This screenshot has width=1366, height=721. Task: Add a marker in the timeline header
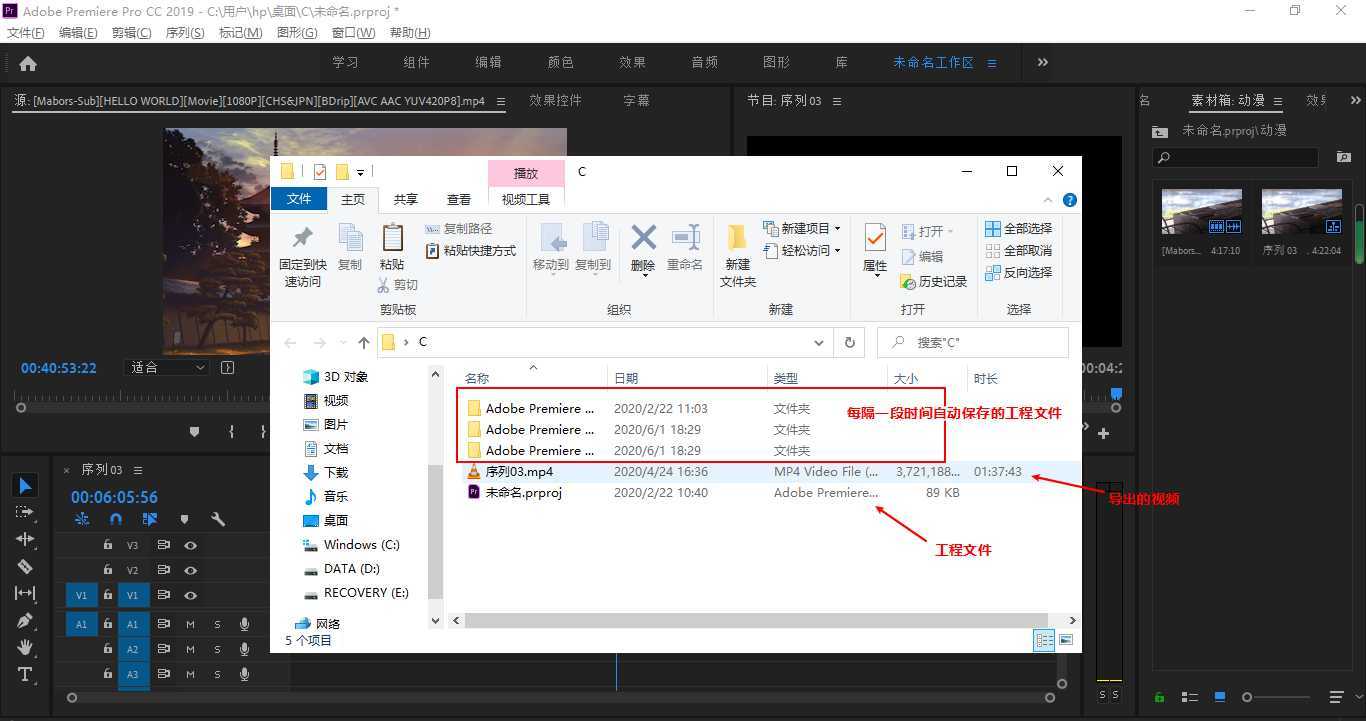coord(184,519)
